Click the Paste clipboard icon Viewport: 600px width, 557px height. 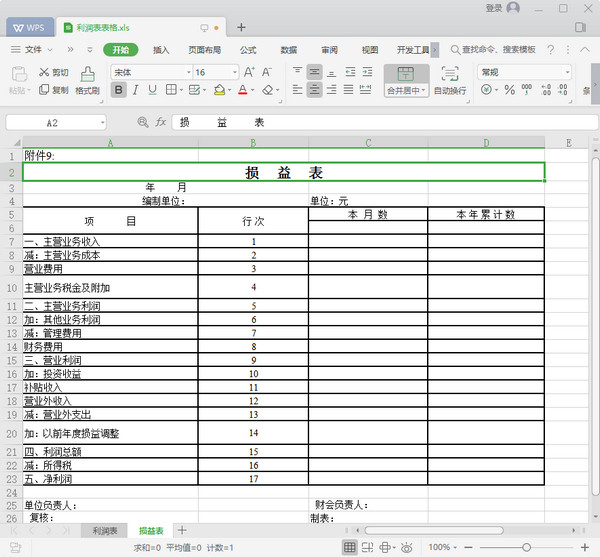click(19, 74)
